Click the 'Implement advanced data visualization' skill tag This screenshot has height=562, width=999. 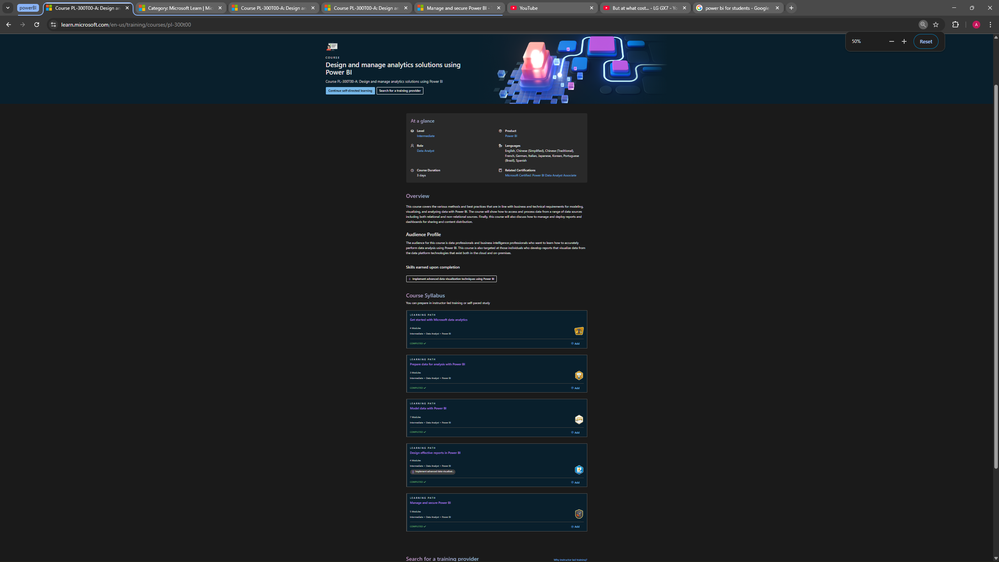[451, 278]
